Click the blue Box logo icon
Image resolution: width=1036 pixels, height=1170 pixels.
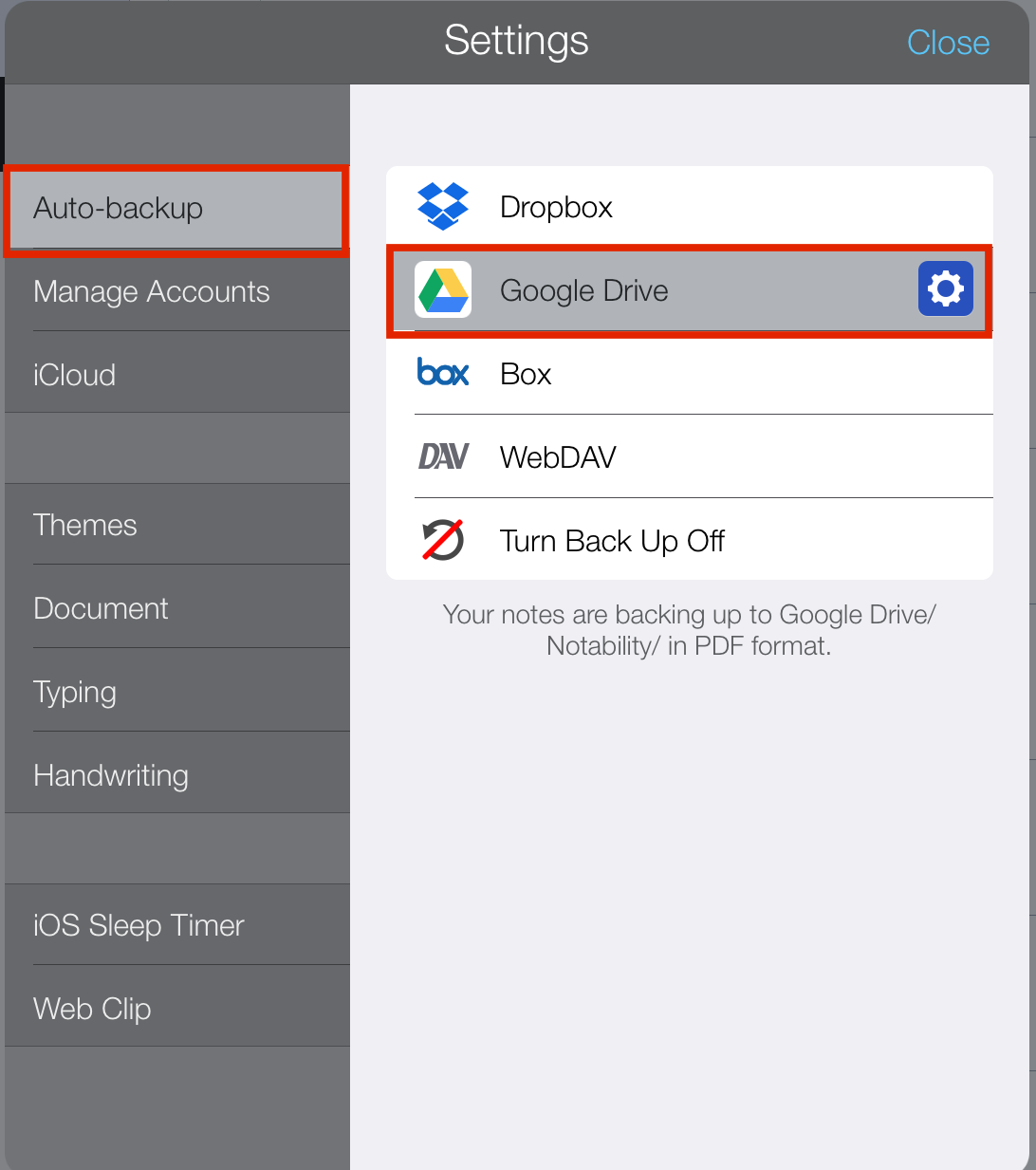pyautogui.click(x=443, y=373)
